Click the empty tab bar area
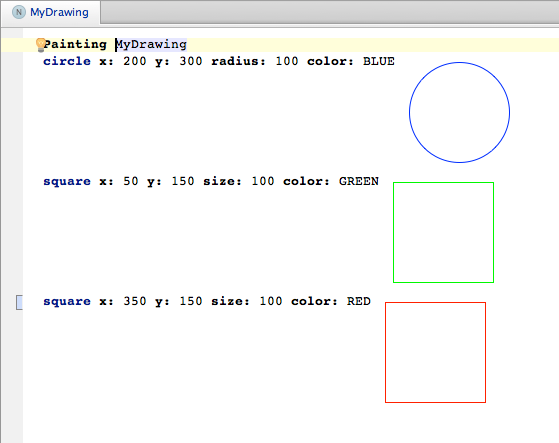559x443 pixels. 329,12
